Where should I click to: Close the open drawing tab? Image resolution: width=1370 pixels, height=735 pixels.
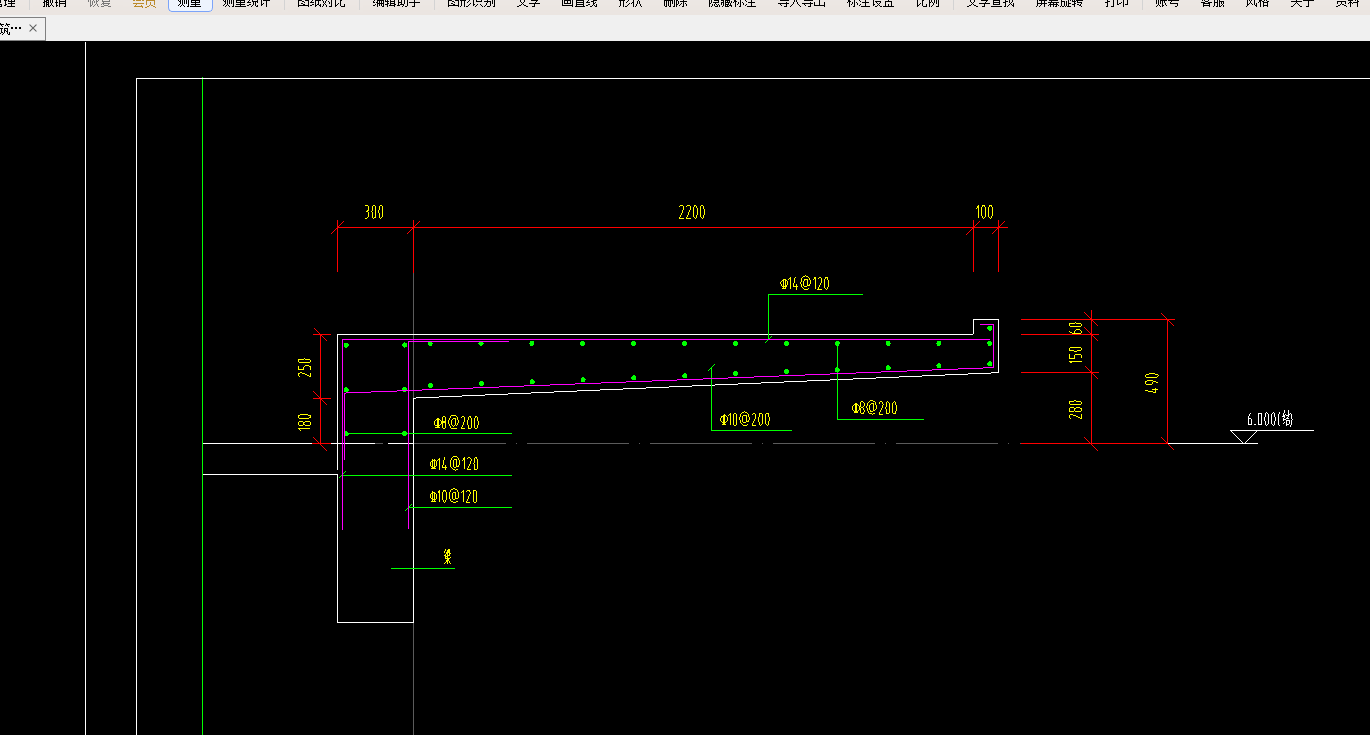[x=33, y=28]
